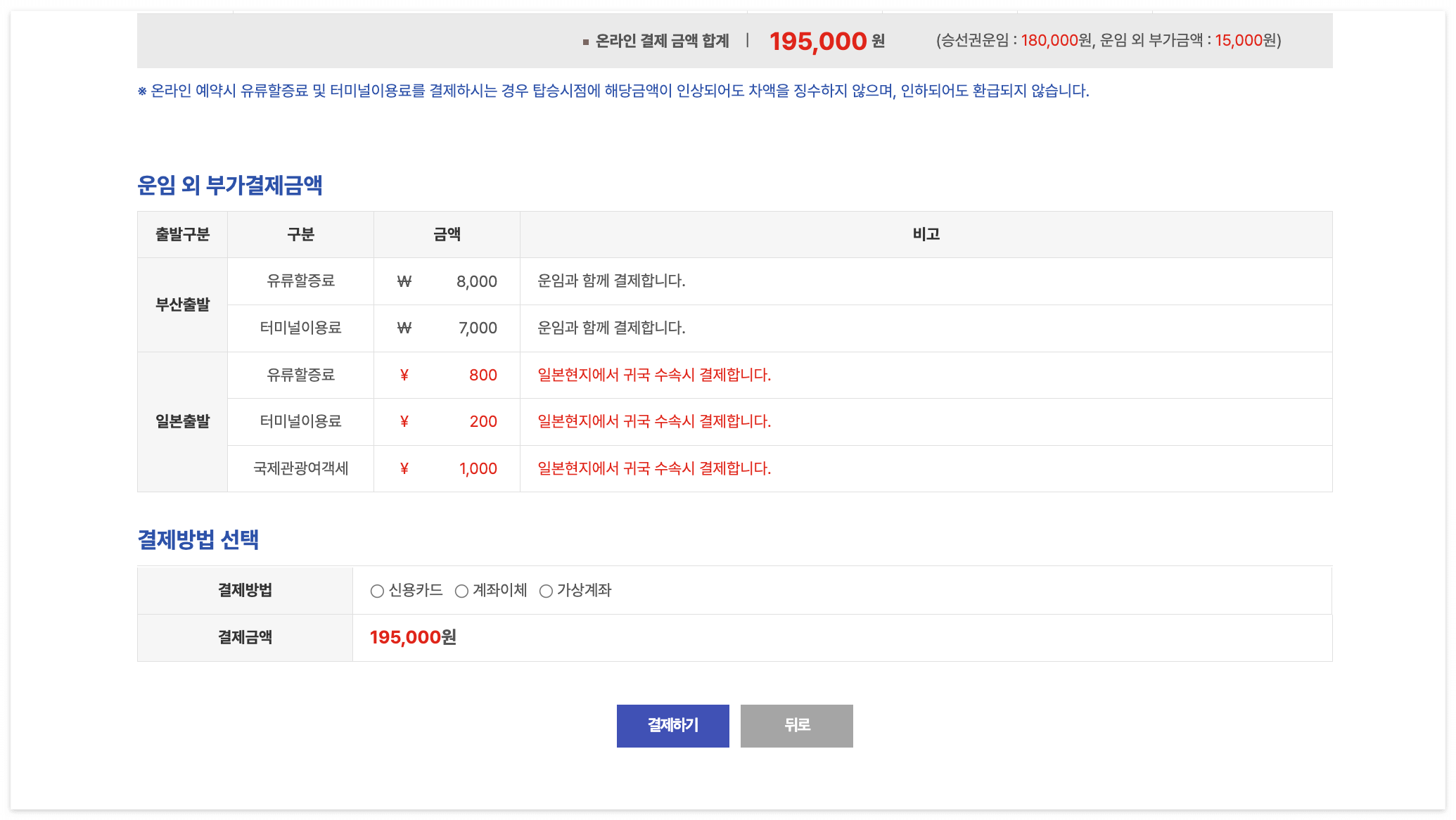Click the 일본출발 row header cell

tap(182, 422)
